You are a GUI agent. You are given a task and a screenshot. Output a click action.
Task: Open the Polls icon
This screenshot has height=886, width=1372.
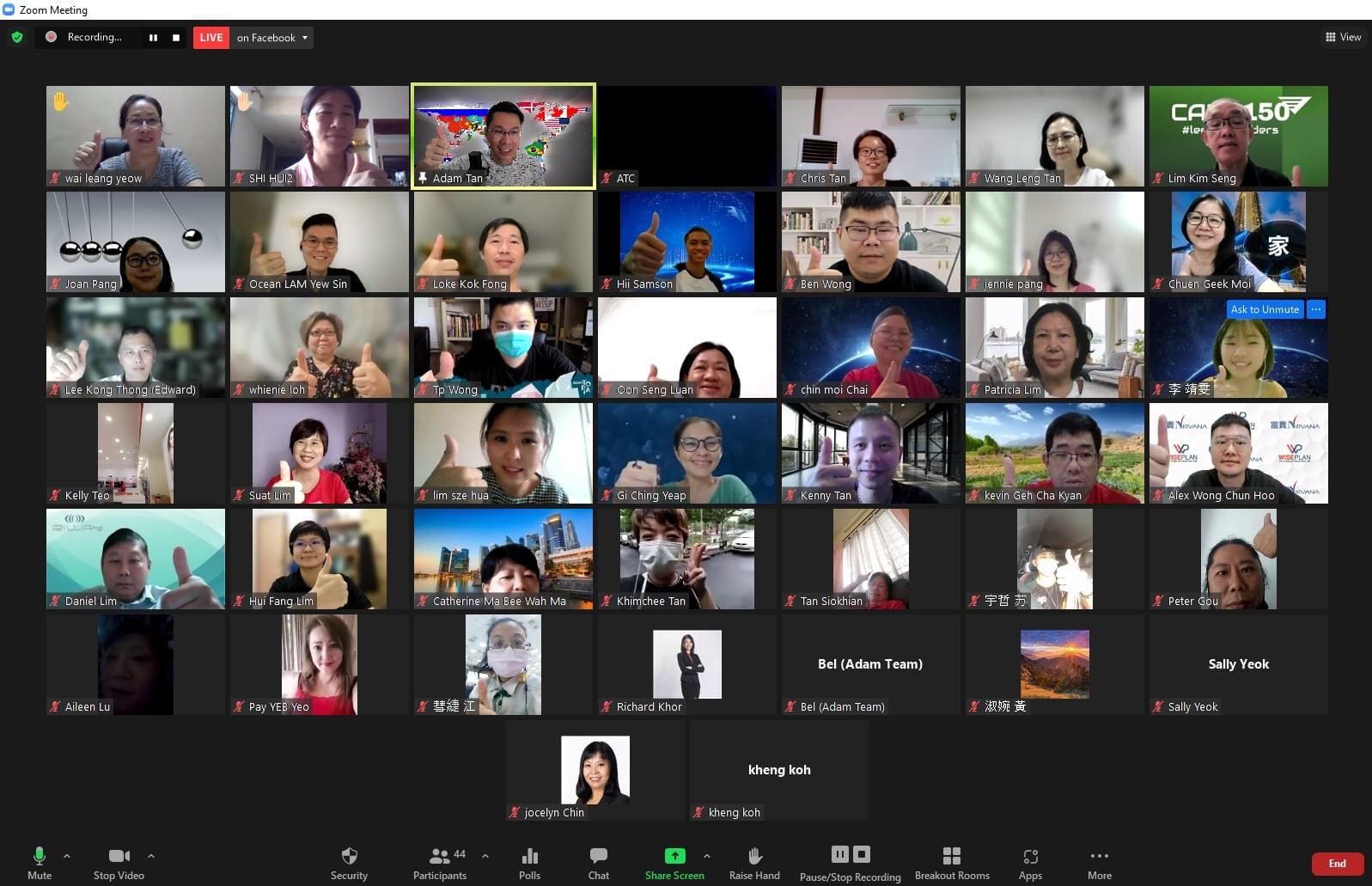click(529, 862)
